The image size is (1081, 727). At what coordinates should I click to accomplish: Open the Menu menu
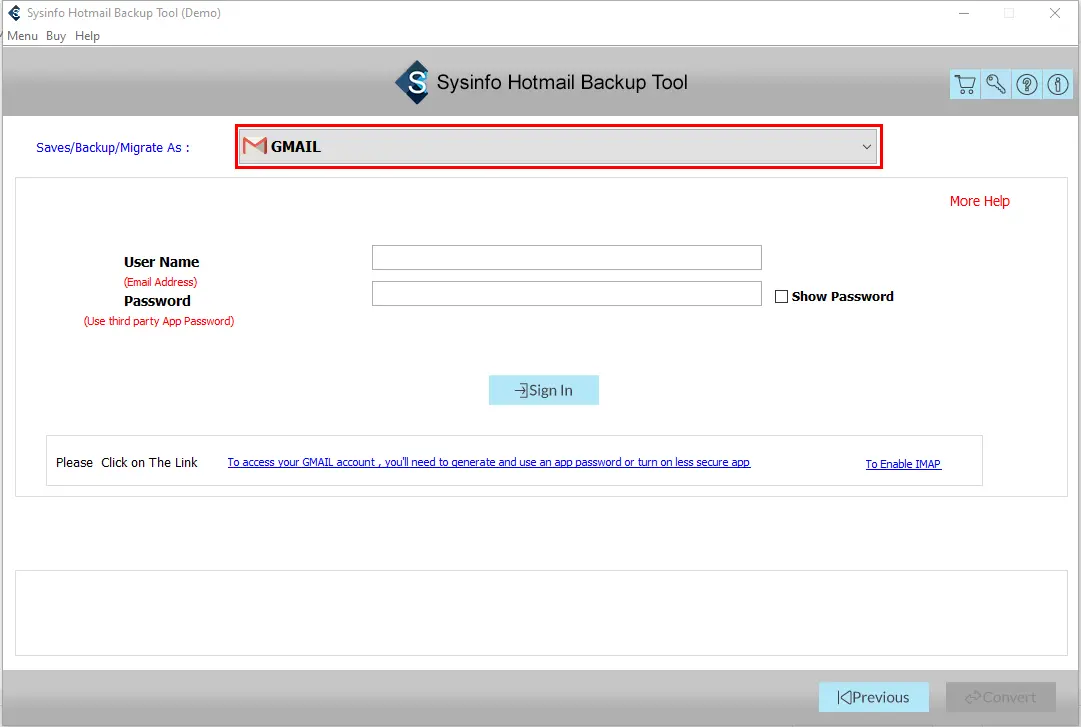23,36
